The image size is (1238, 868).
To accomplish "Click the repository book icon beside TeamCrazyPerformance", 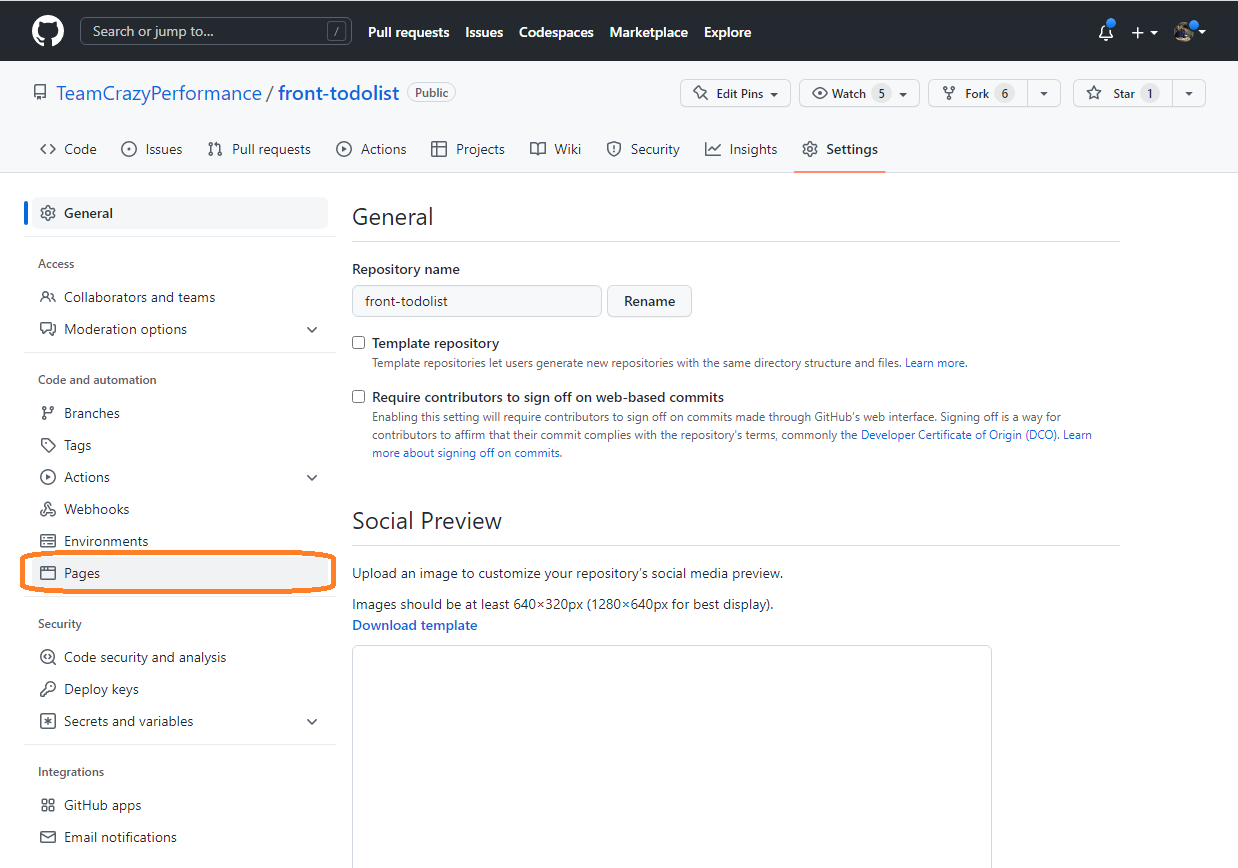I will 40,93.
